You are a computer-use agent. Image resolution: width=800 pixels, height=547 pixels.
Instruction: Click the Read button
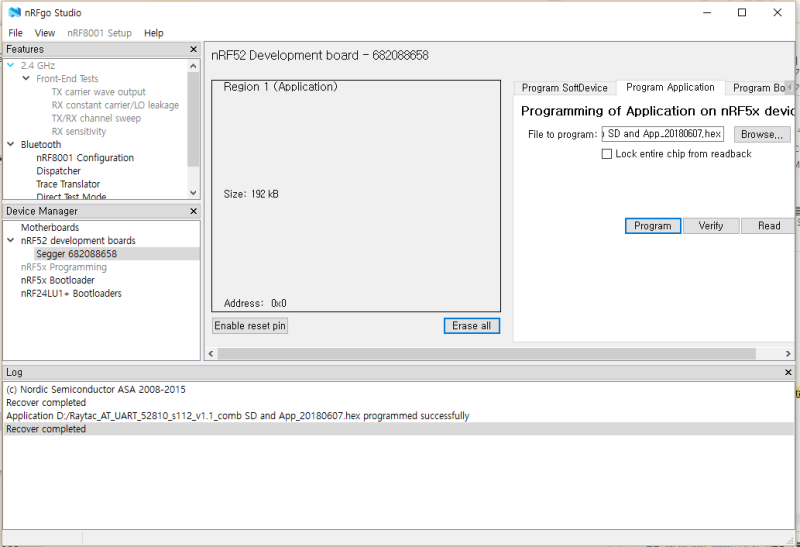(x=768, y=226)
